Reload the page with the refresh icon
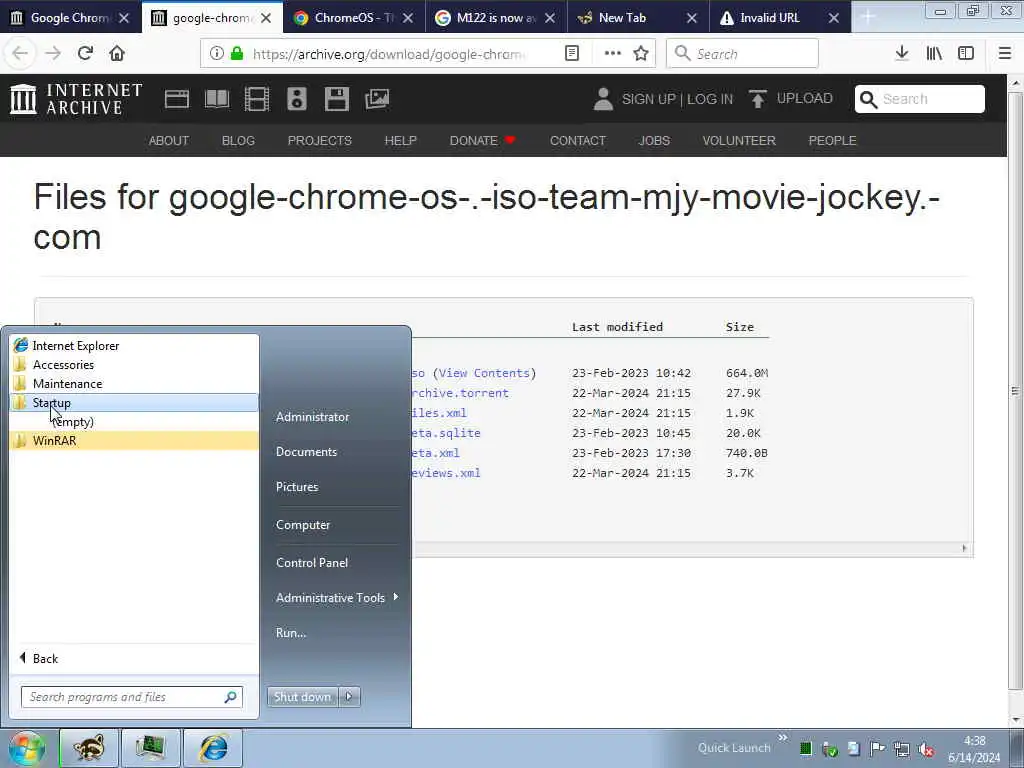This screenshot has width=1024, height=768. pos(85,53)
